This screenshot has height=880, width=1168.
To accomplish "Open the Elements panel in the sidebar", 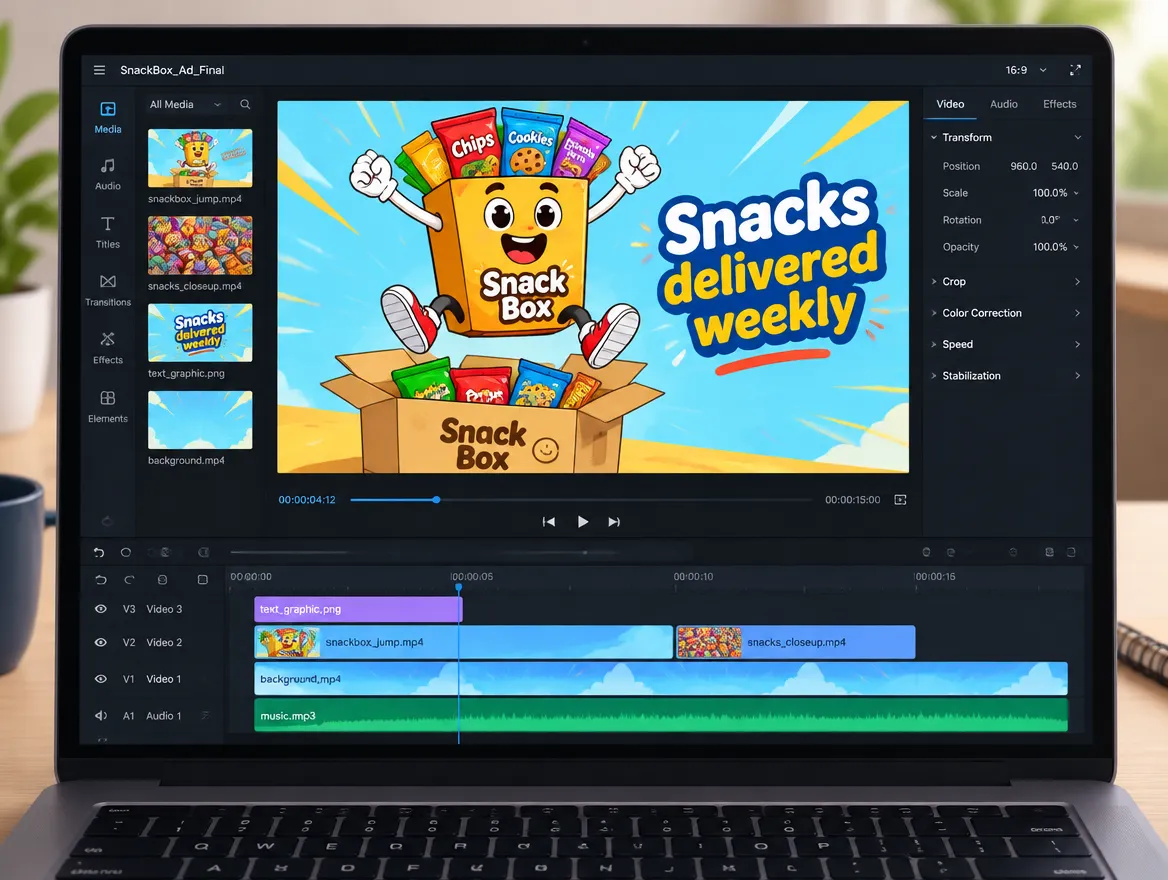I will pyautogui.click(x=107, y=406).
